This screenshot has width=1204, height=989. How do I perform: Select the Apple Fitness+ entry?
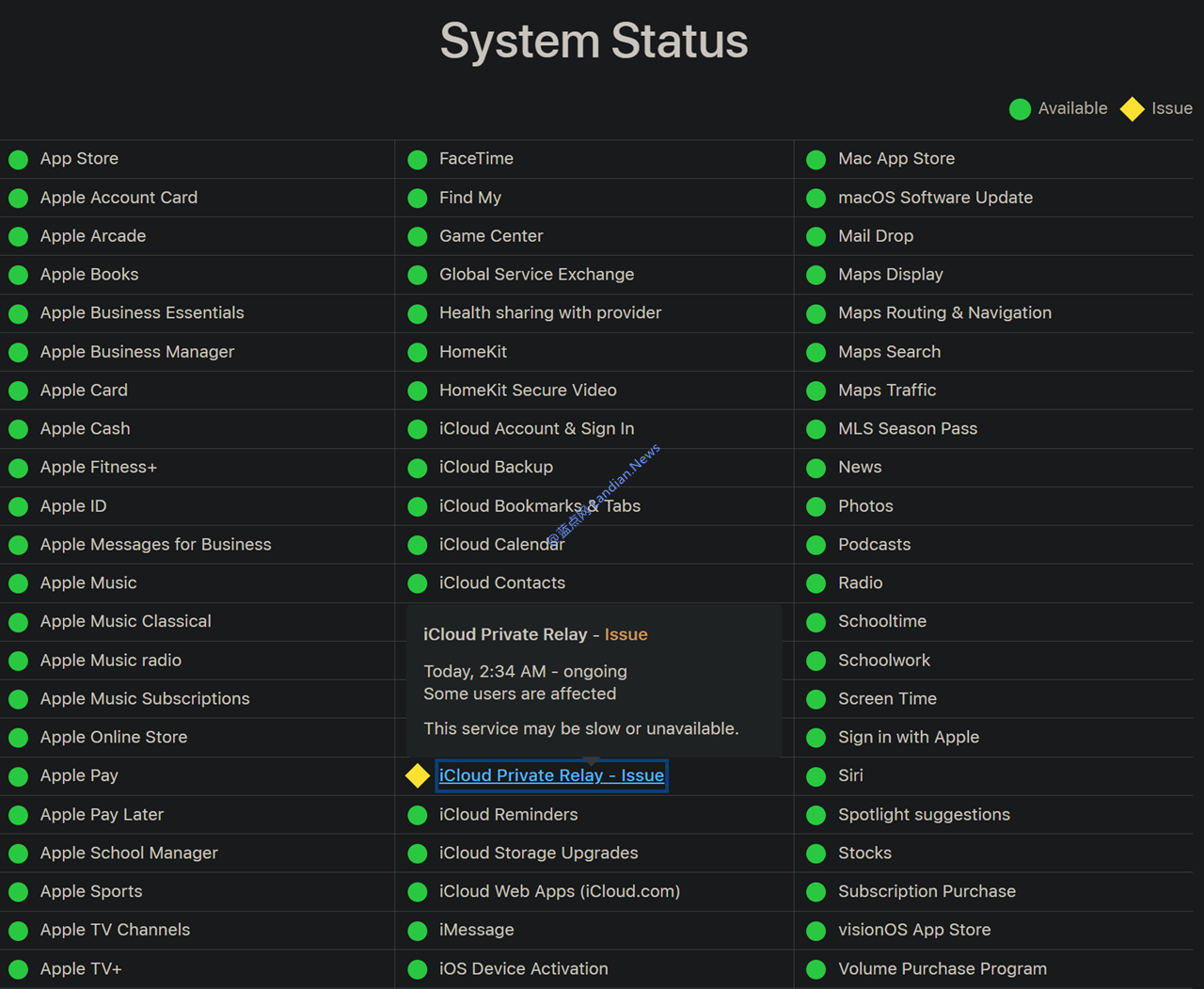pyautogui.click(x=99, y=468)
